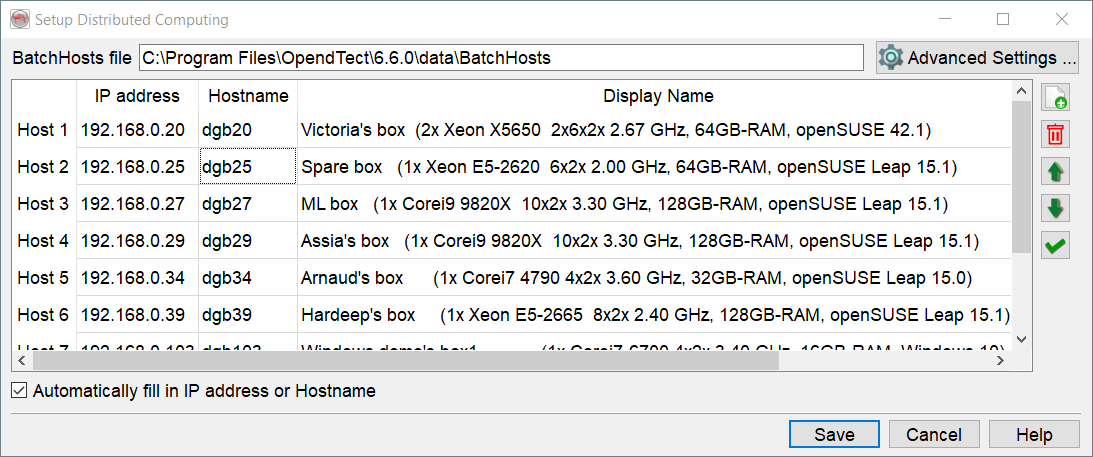Image resolution: width=1093 pixels, height=457 pixels.
Task: Move selected host down with green arrow
Action: click(x=1055, y=209)
